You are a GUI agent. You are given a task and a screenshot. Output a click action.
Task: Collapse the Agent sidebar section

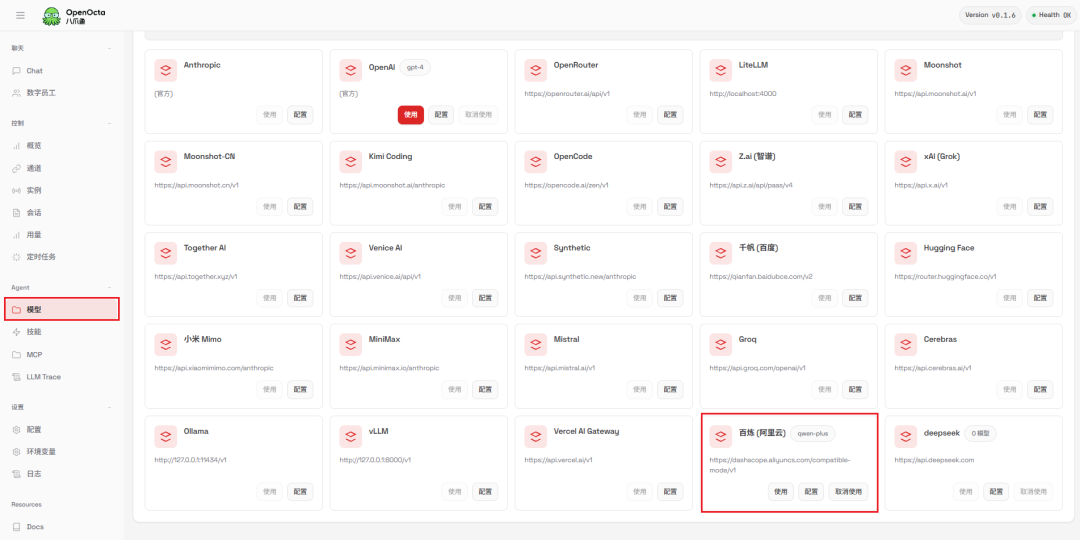(110, 287)
